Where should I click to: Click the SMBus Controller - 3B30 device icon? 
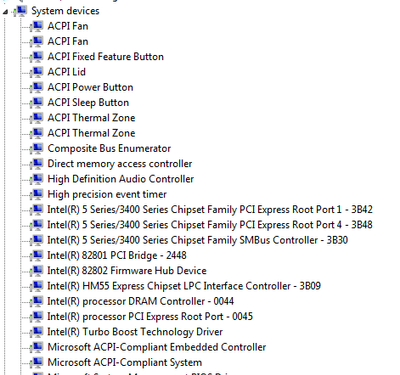click(36, 240)
